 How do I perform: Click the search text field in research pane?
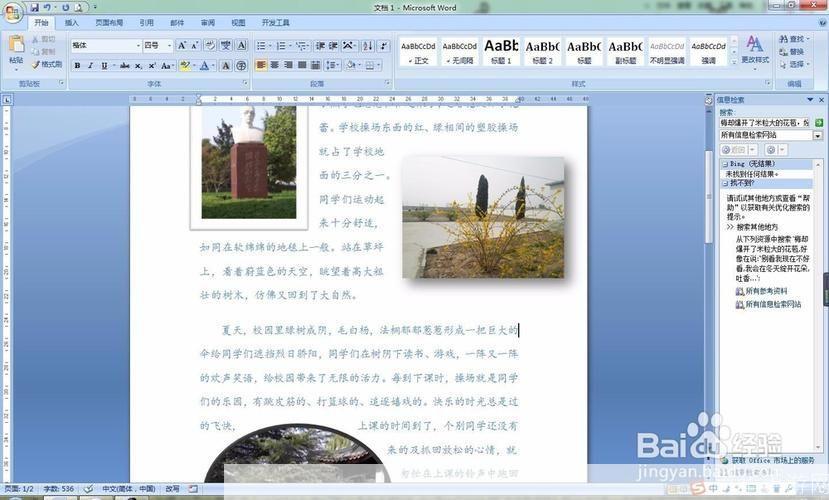tap(764, 123)
